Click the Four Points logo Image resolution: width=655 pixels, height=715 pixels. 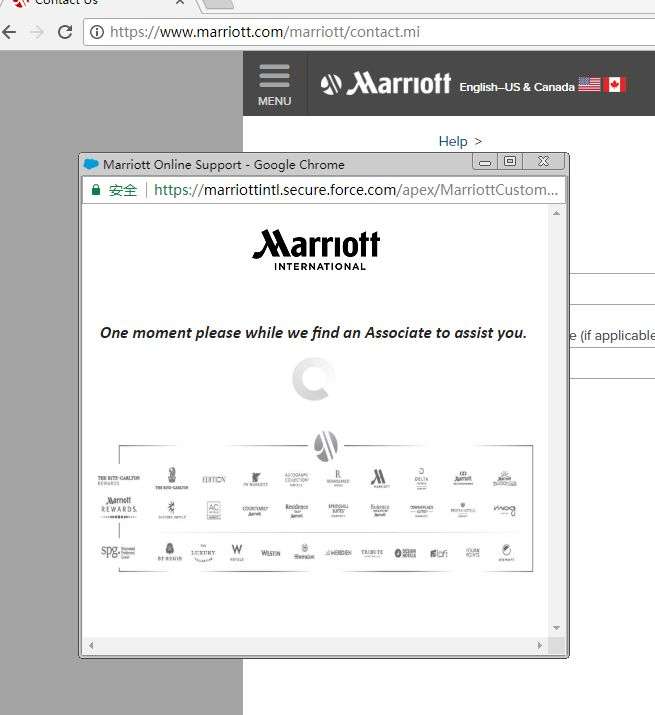pyautogui.click(x=473, y=552)
